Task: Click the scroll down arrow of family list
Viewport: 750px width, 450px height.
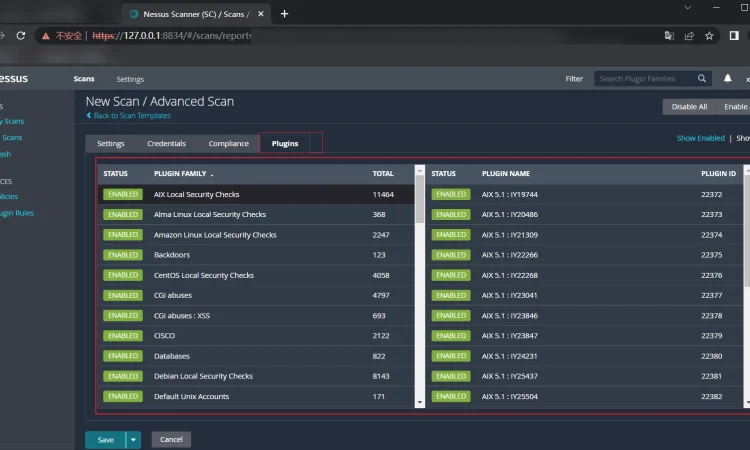Action: click(419, 403)
